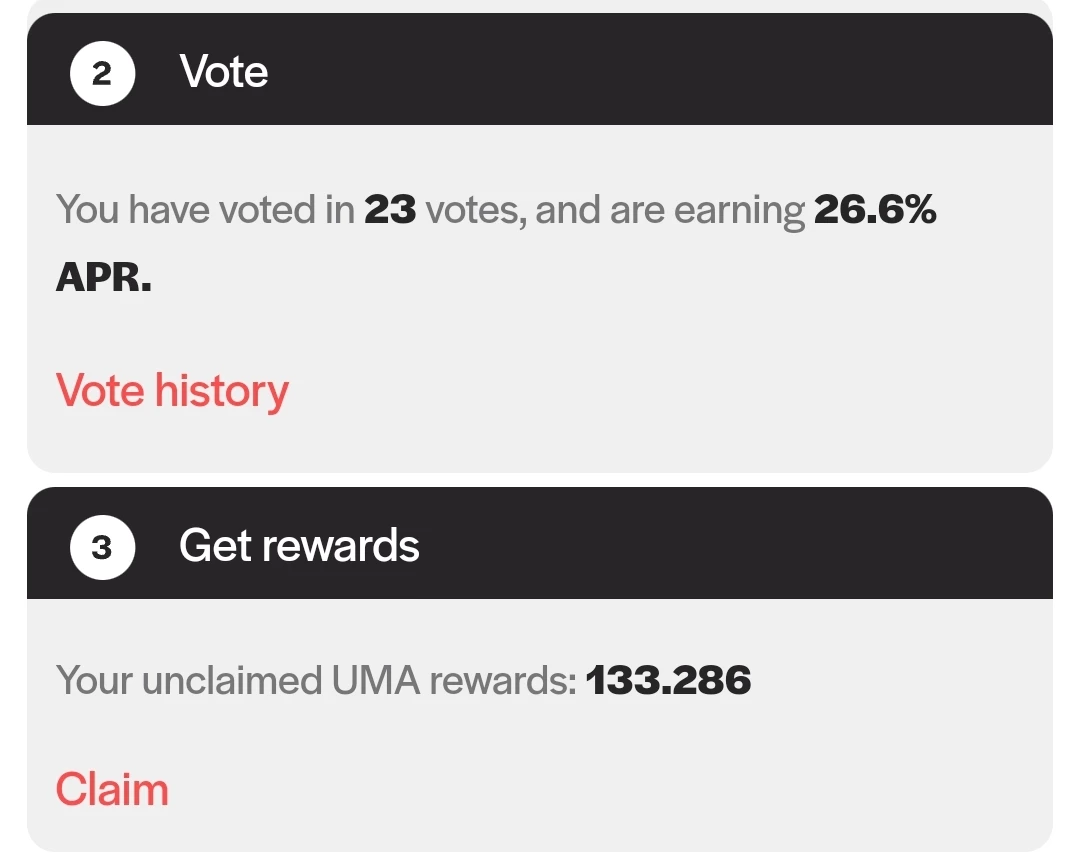Click the step 3 circle badge
Viewport: 1079px width, 864px height.
(x=103, y=547)
